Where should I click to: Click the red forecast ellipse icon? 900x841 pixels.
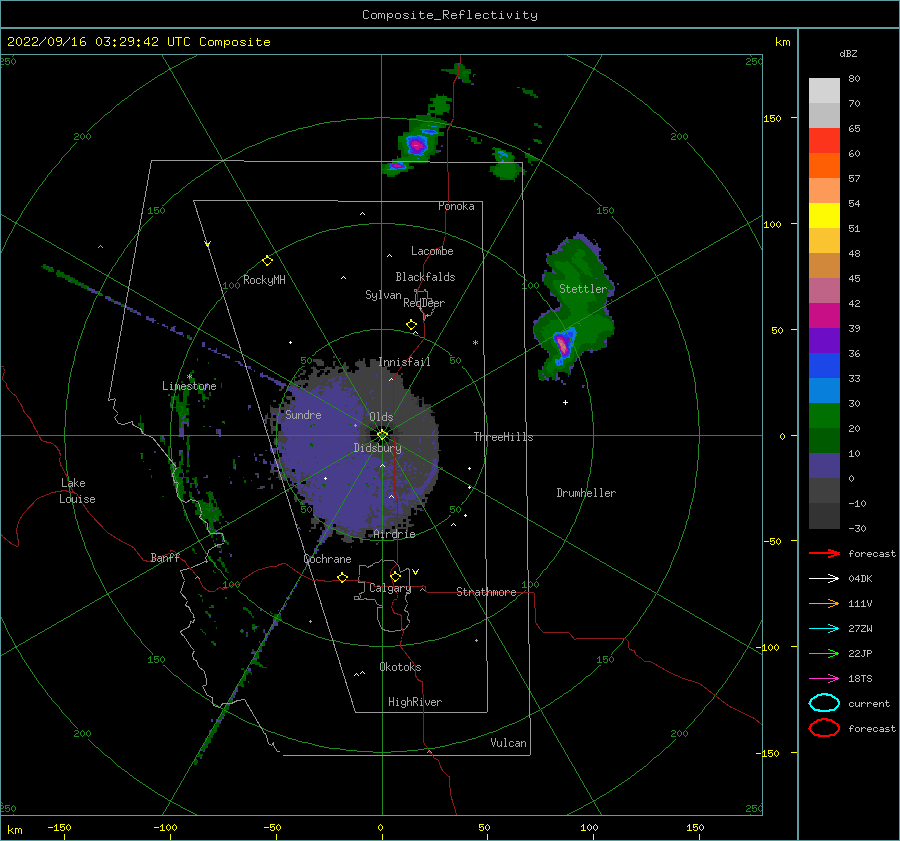point(824,728)
